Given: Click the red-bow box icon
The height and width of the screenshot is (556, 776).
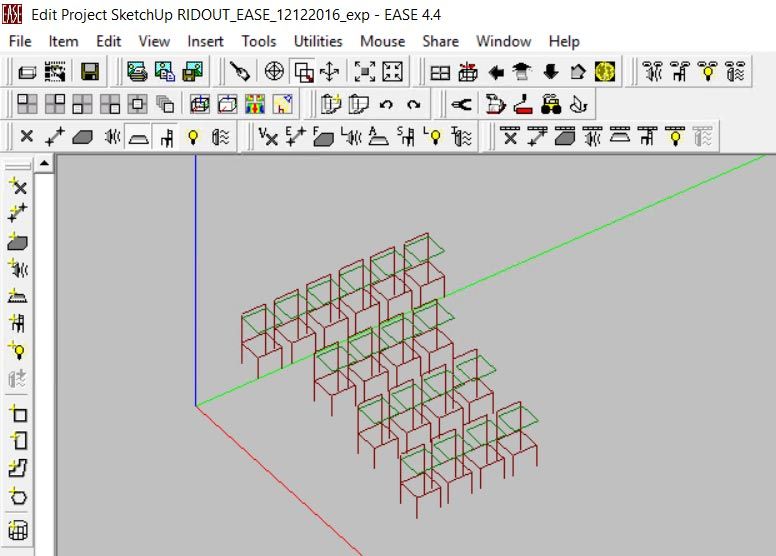Looking at the screenshot, I should tap(468, 72).
